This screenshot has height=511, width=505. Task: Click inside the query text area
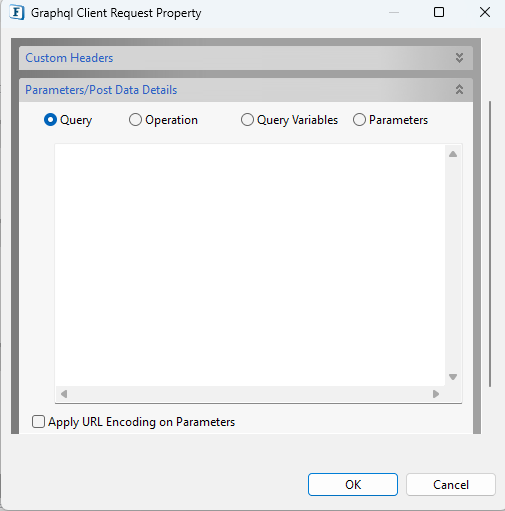coord(250,265)
